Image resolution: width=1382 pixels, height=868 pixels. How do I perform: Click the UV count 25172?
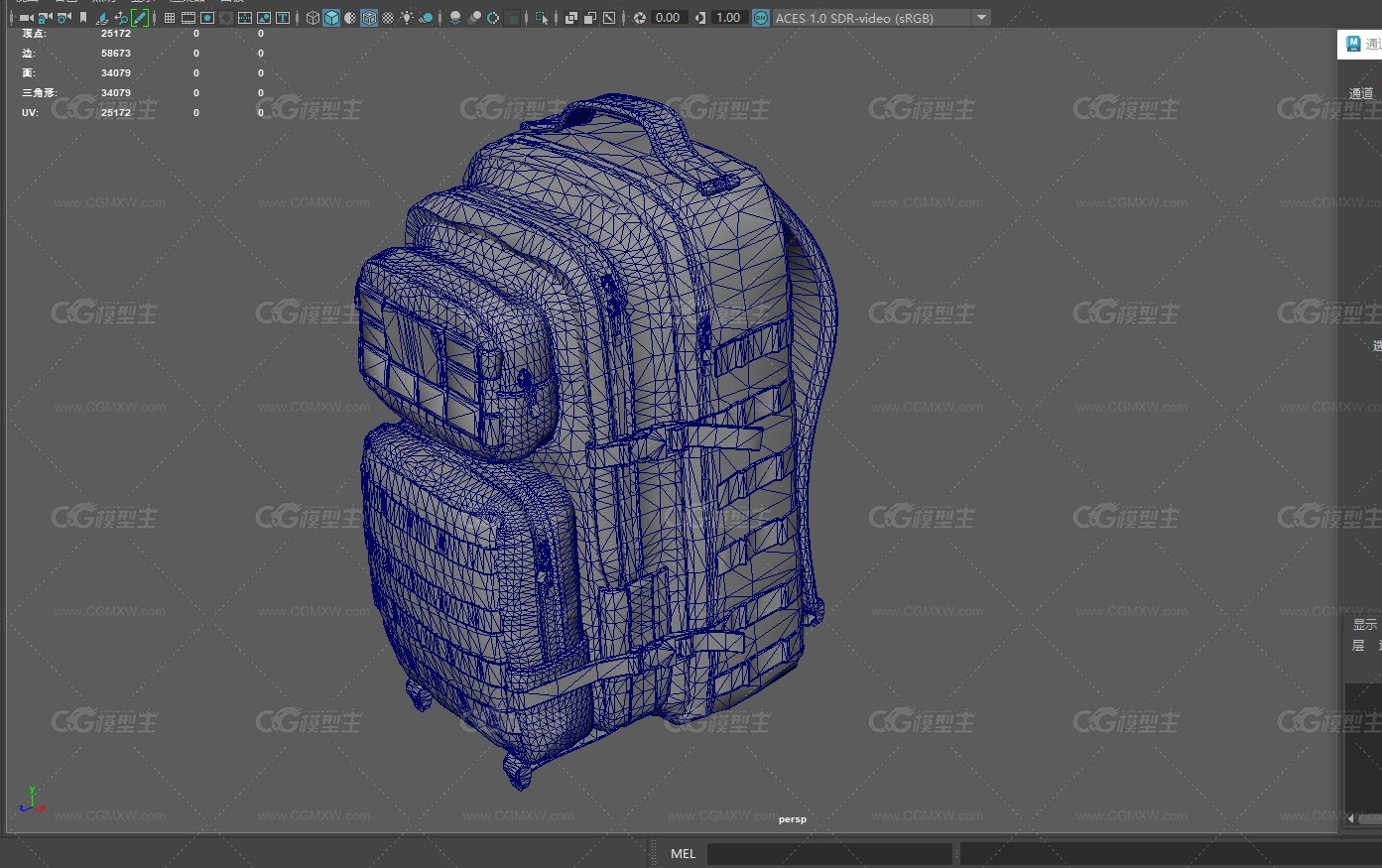pos(116,113)
